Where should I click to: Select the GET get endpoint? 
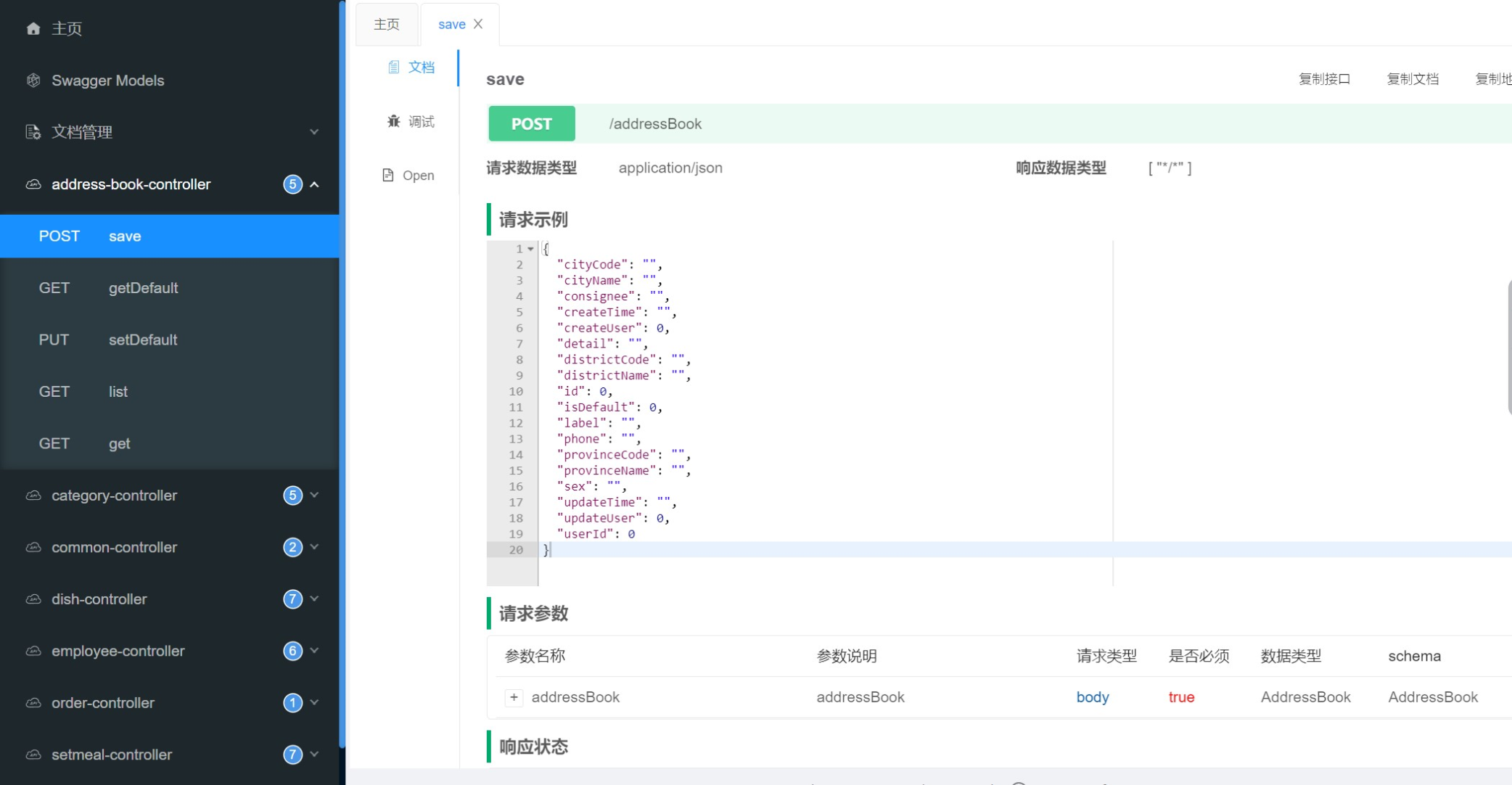170,443
